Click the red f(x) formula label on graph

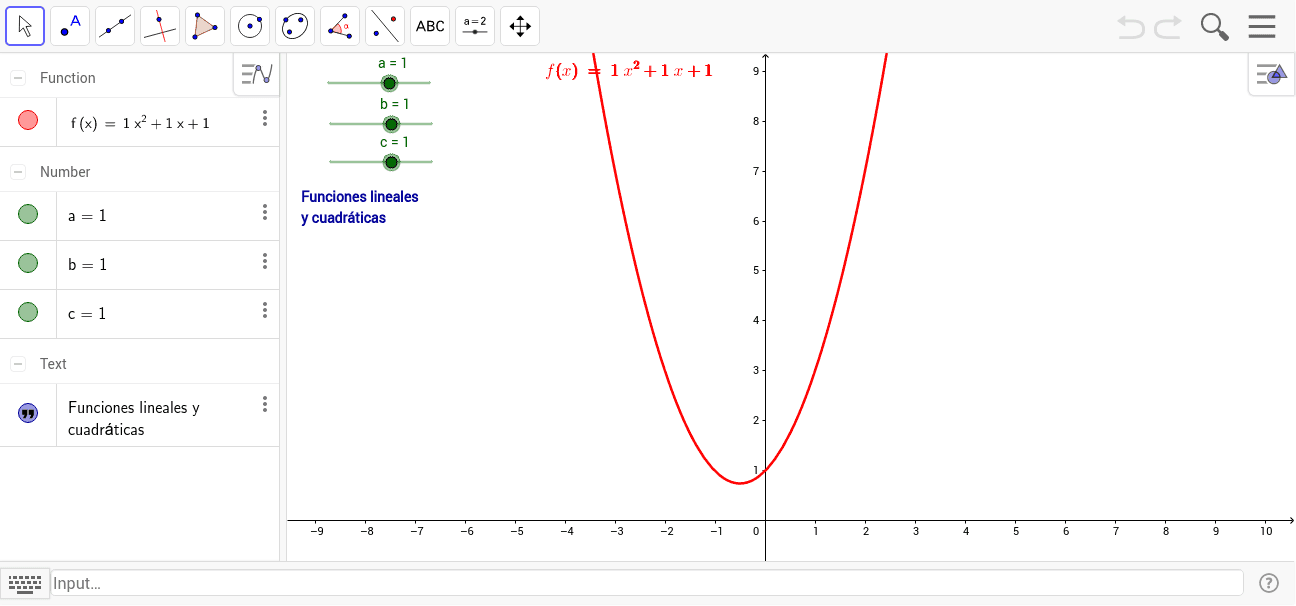click(629, 71)
